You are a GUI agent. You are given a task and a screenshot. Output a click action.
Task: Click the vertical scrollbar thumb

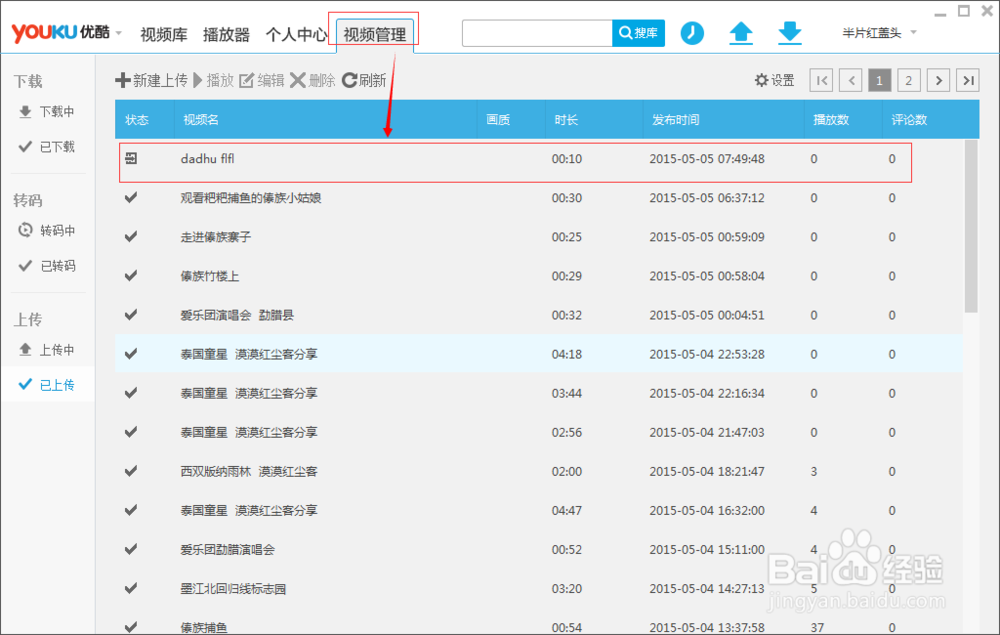971,226
